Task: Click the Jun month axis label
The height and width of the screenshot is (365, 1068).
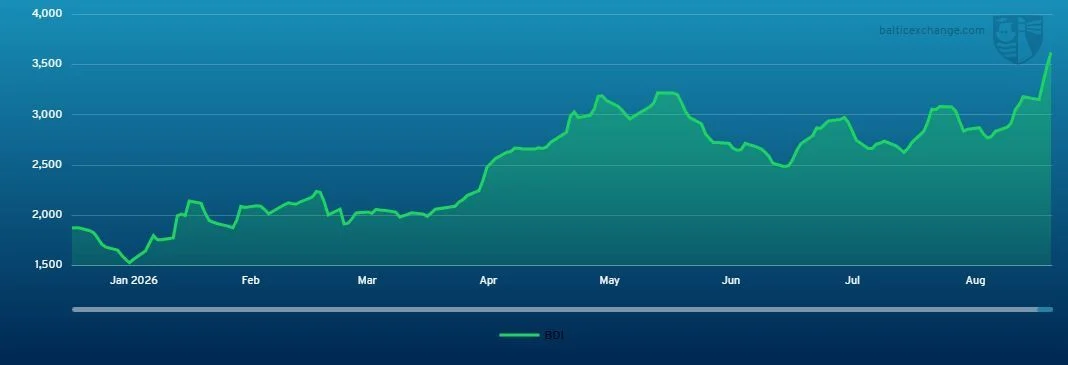Action: (731, 281)
